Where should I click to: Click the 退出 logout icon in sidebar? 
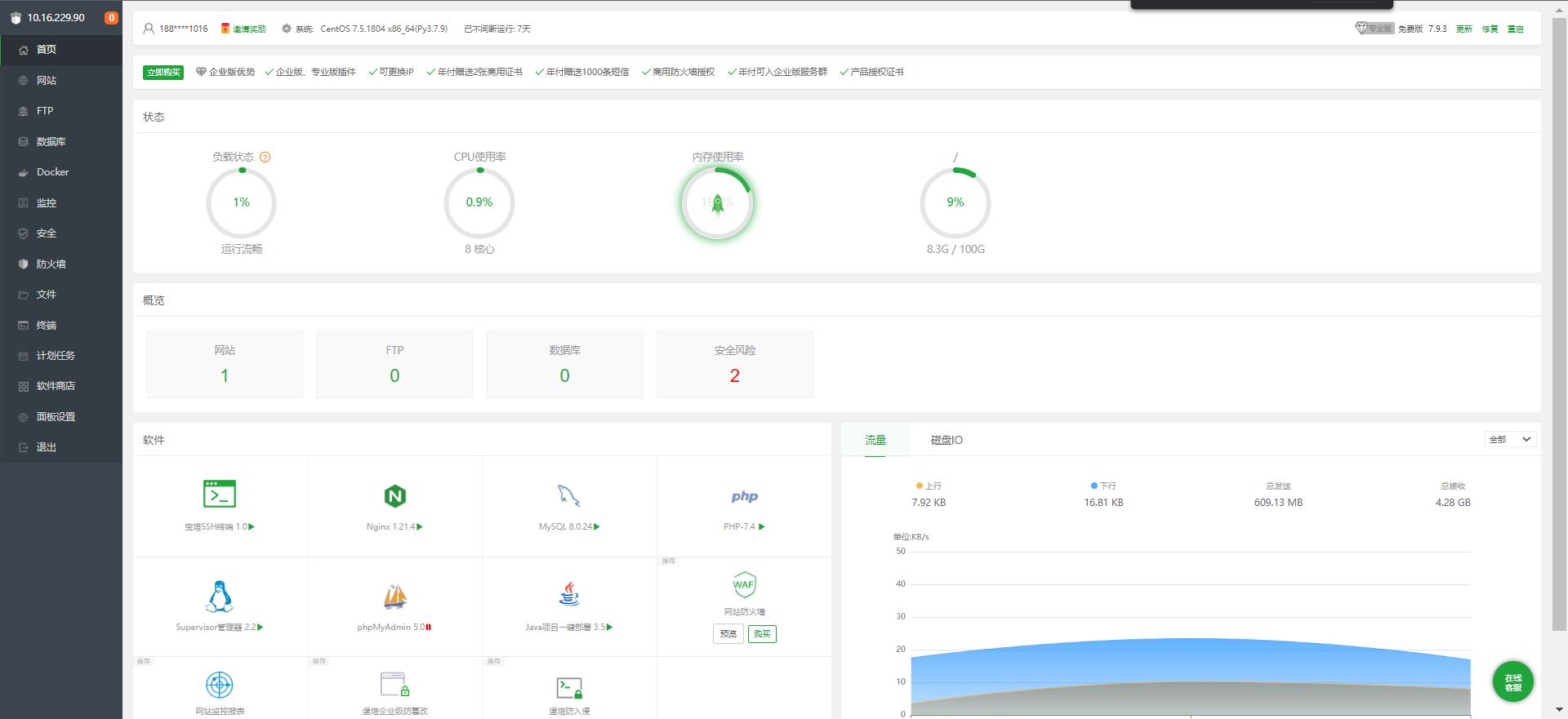pyautogui.click(x=24, y=447)
